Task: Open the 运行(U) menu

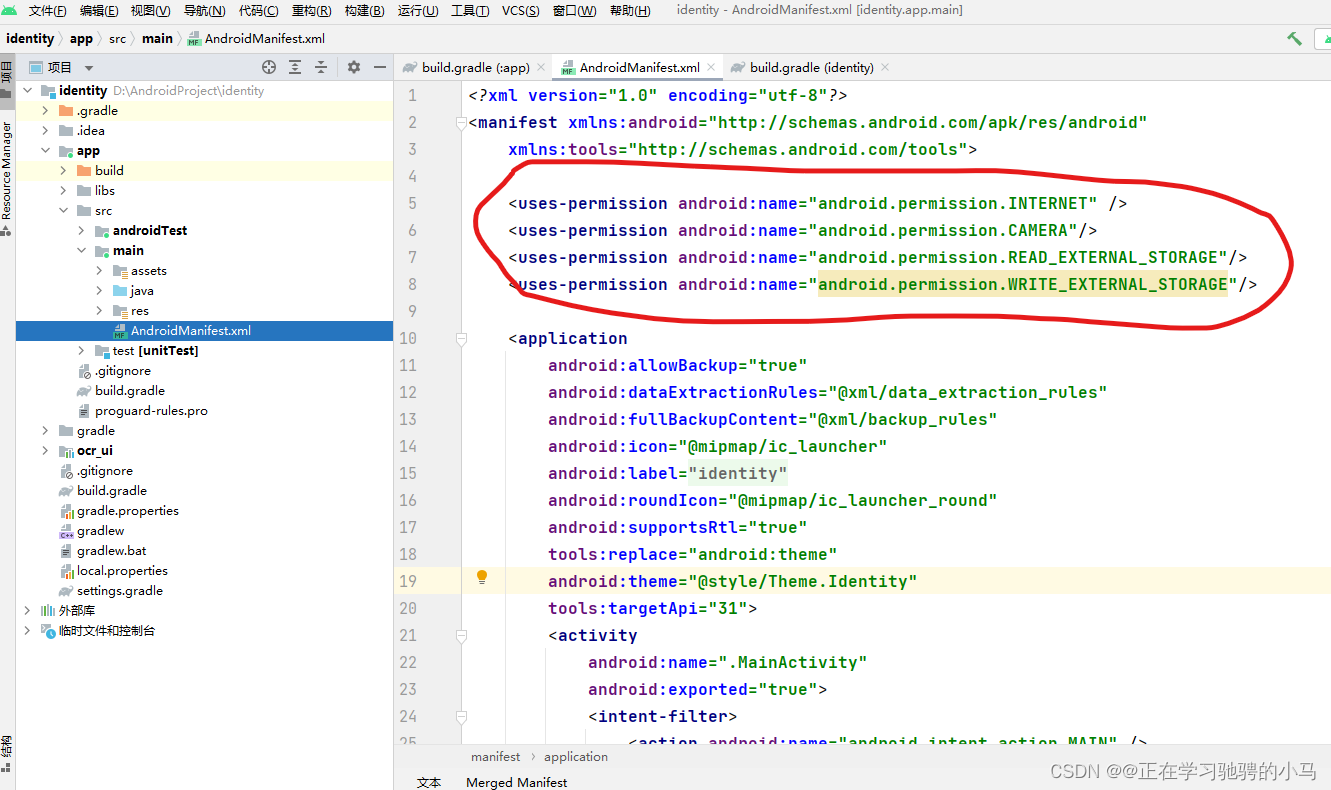Action: [x=418, y=11]
